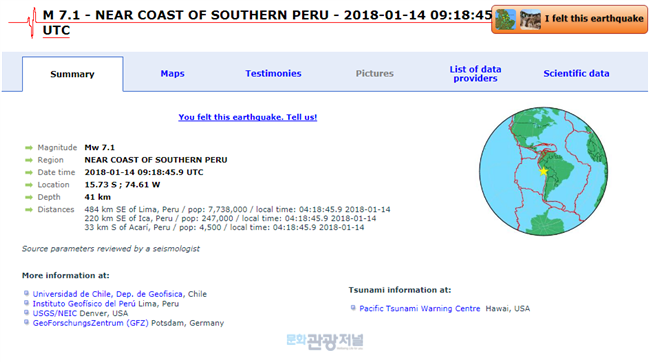Click the green arrow beside Depth

pos(29,197)
